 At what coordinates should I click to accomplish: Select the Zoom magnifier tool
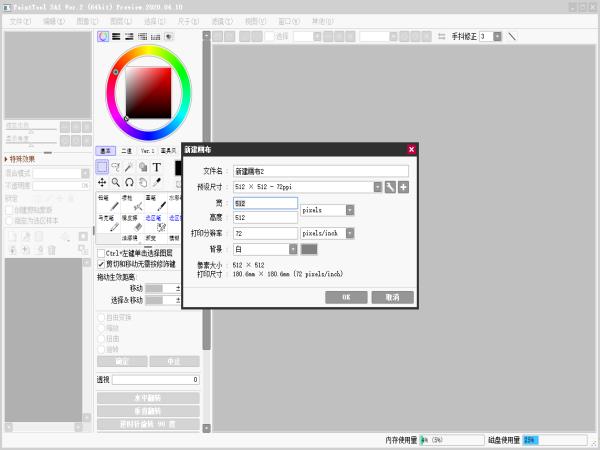click(x=116, y=182)
